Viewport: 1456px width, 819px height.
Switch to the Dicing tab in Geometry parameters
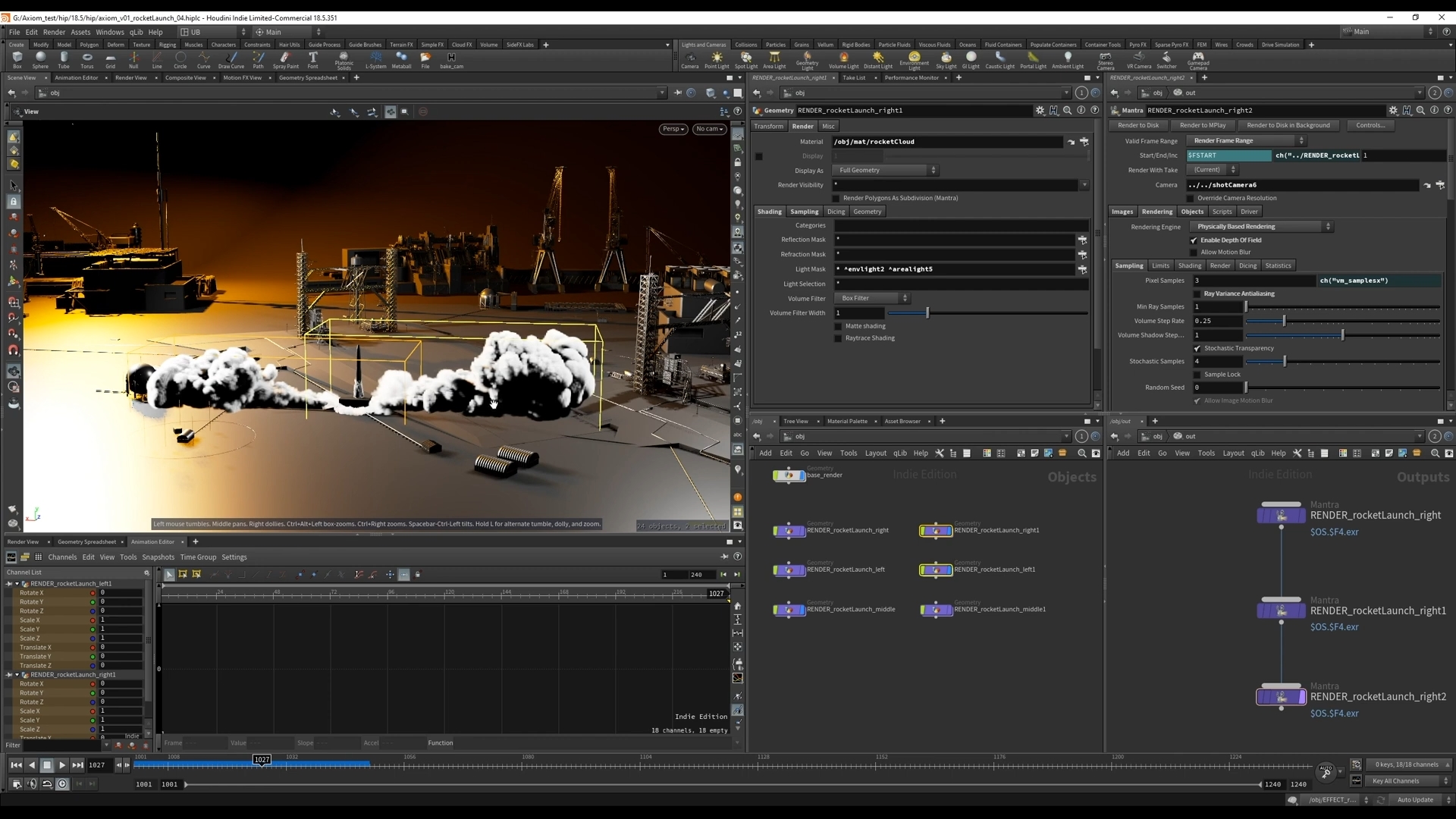point(836,212)
